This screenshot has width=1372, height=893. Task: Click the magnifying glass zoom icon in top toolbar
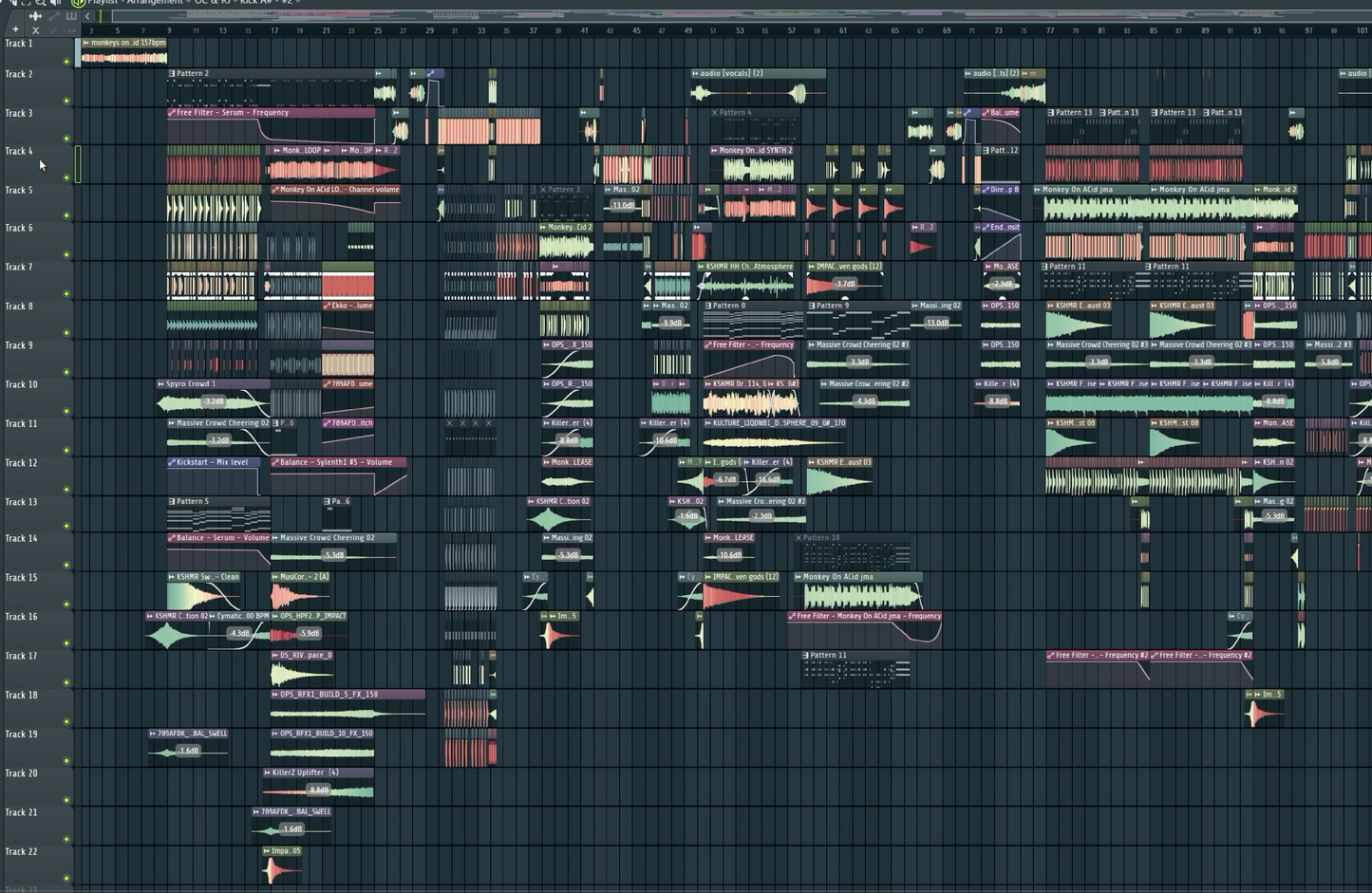pyautogui.click(x=41, y=2)
